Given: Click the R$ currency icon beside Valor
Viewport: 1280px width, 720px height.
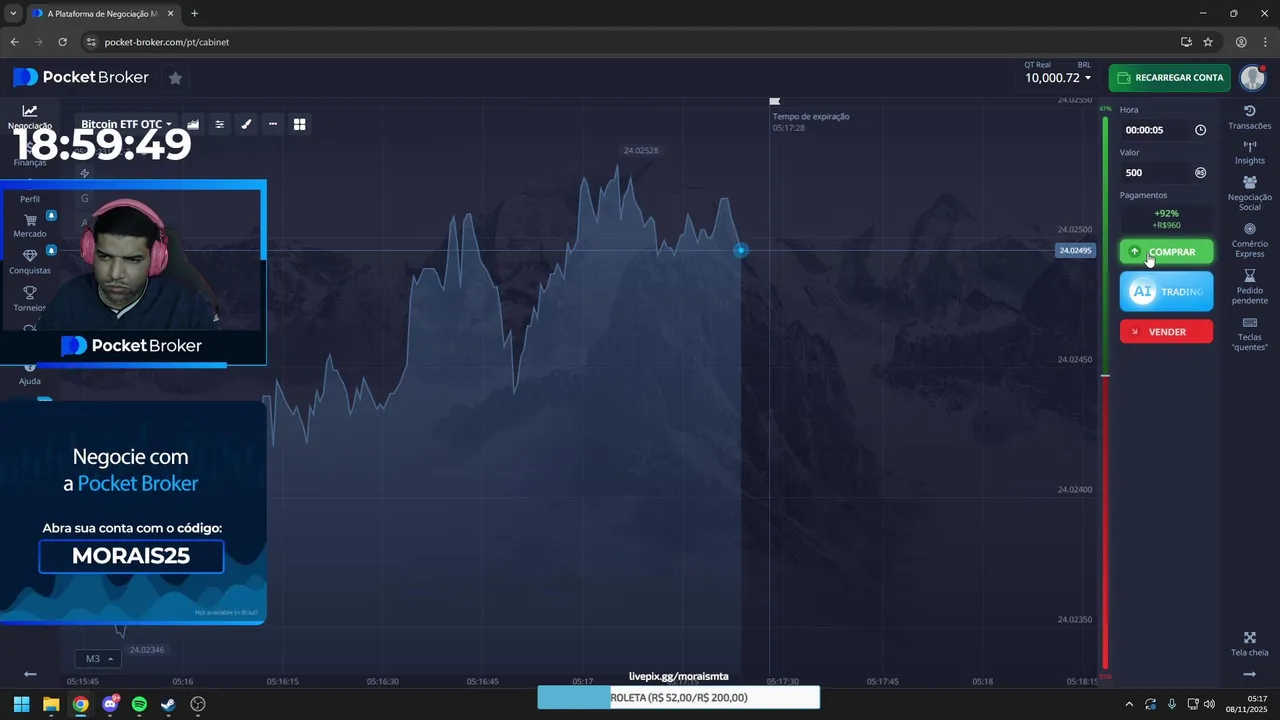Looking at the screenshot, I should click(1200, 173).
